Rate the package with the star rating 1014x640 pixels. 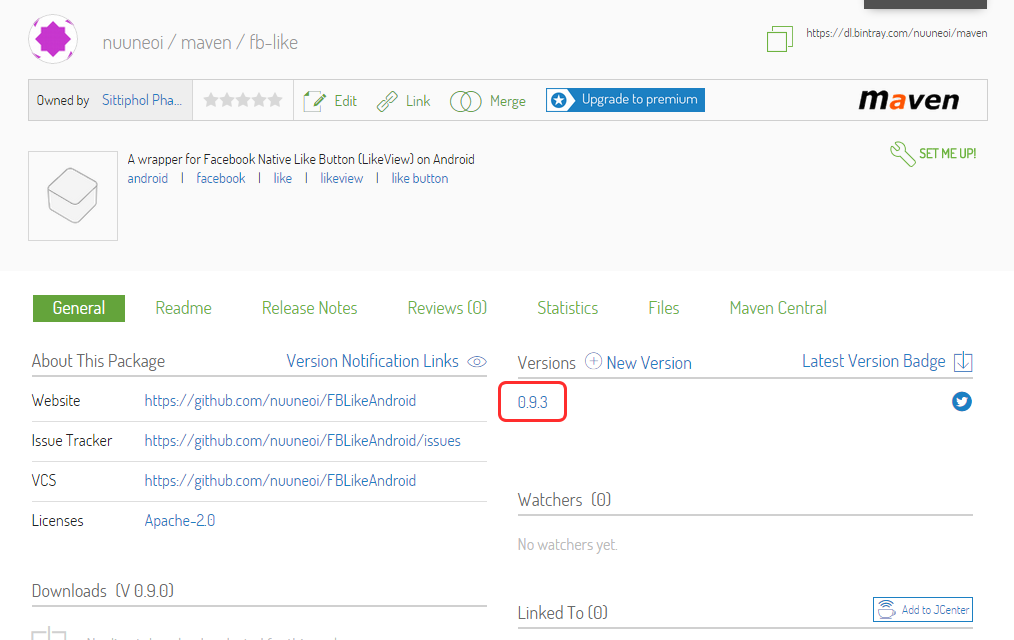click(x=242, y=100)
